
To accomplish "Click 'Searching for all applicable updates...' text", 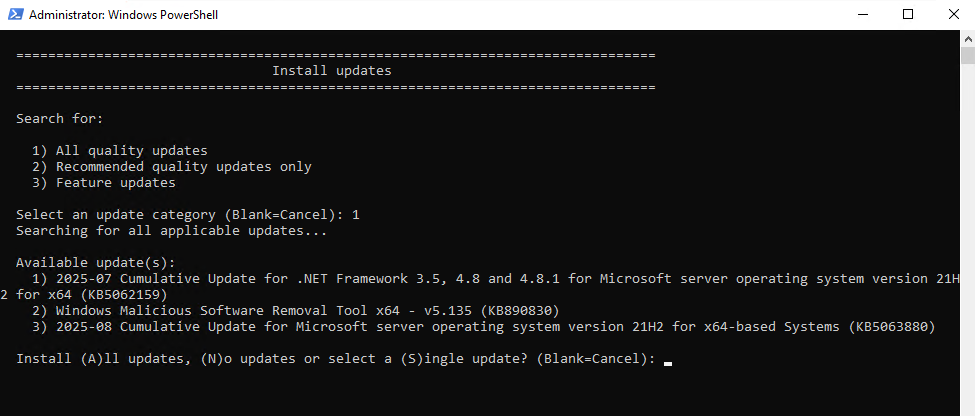I will tap(172, 231).
